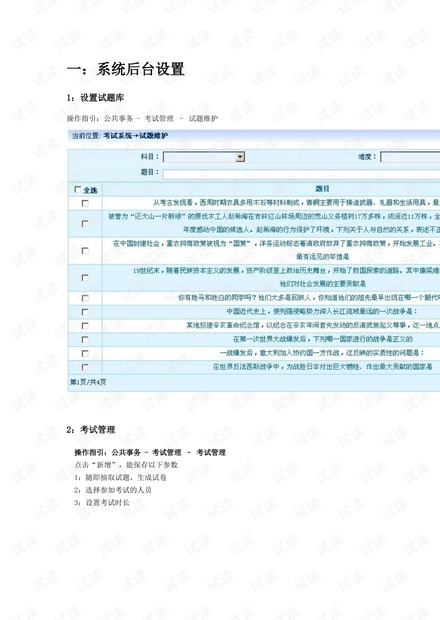
Task: Click the heading 一：系统后台设置
Action: (x=126, y=69)
